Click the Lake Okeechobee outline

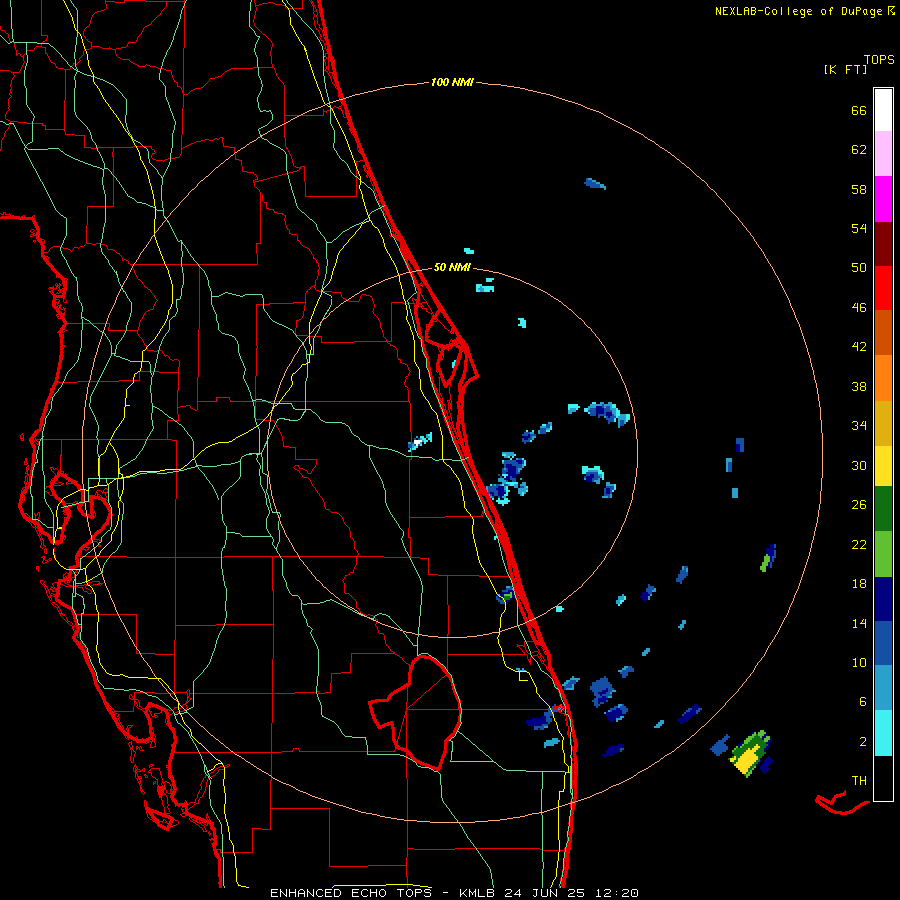416,712
